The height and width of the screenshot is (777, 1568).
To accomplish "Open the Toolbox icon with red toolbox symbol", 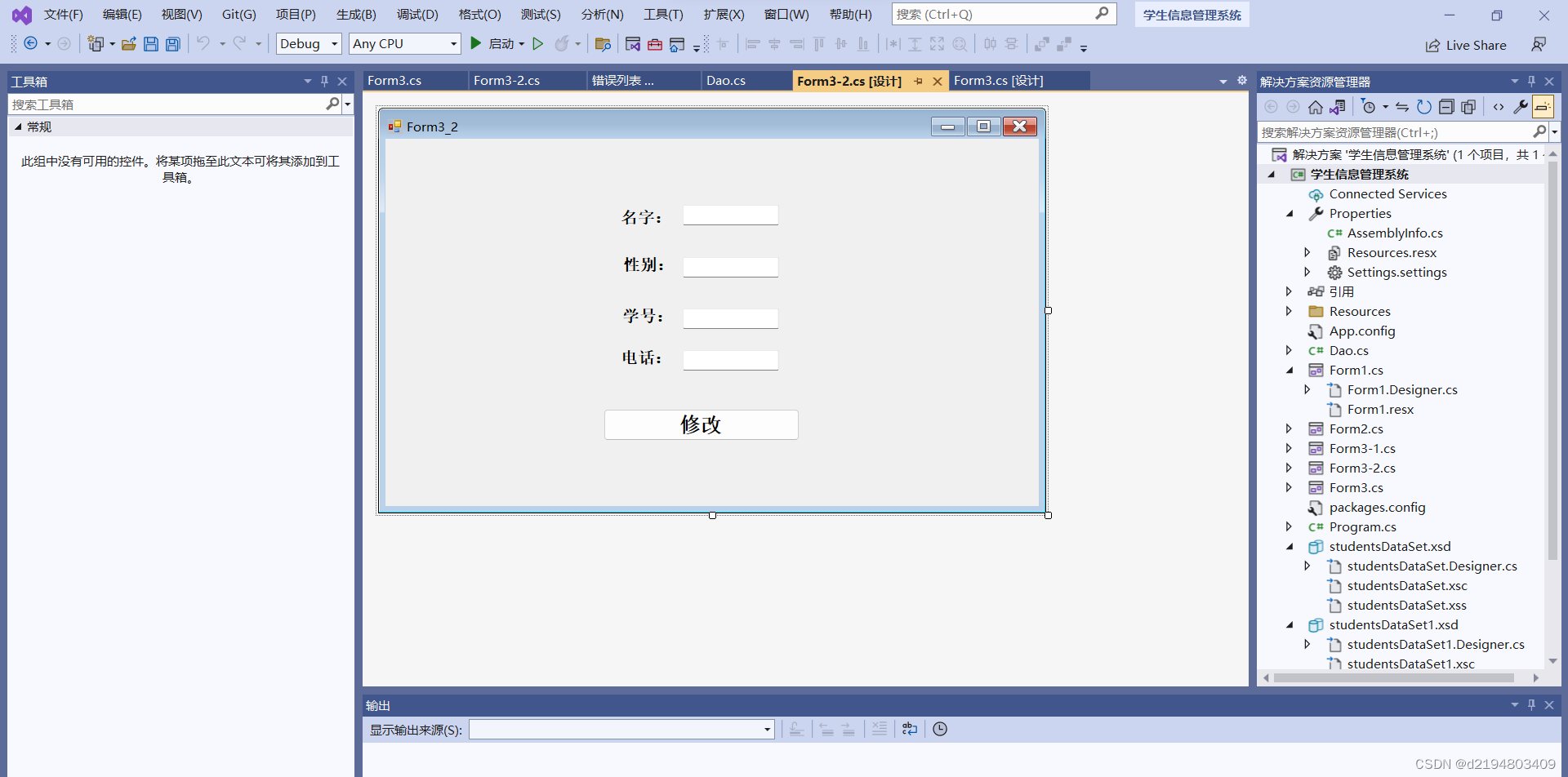I will point(655,43).
